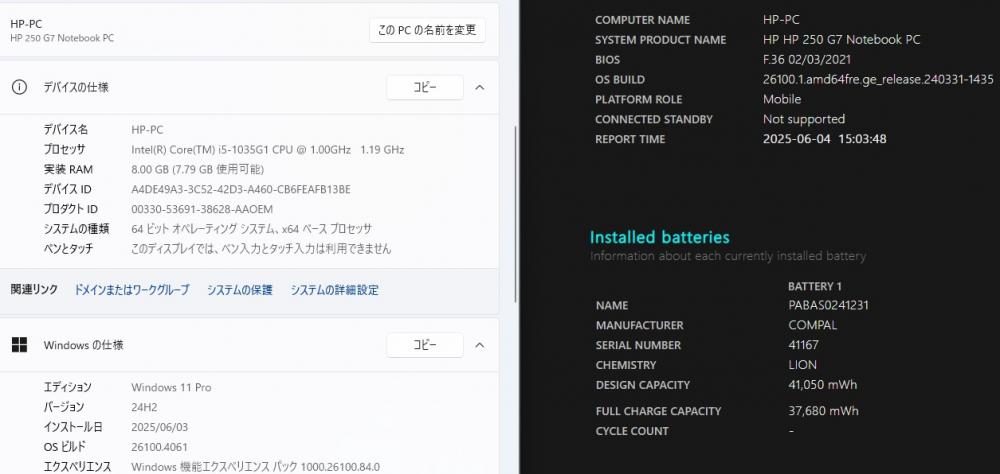This screenshot has width=1000, height=474.
Task: Select full charge capacity 37,680 mWh
Action: pos(823,411)
